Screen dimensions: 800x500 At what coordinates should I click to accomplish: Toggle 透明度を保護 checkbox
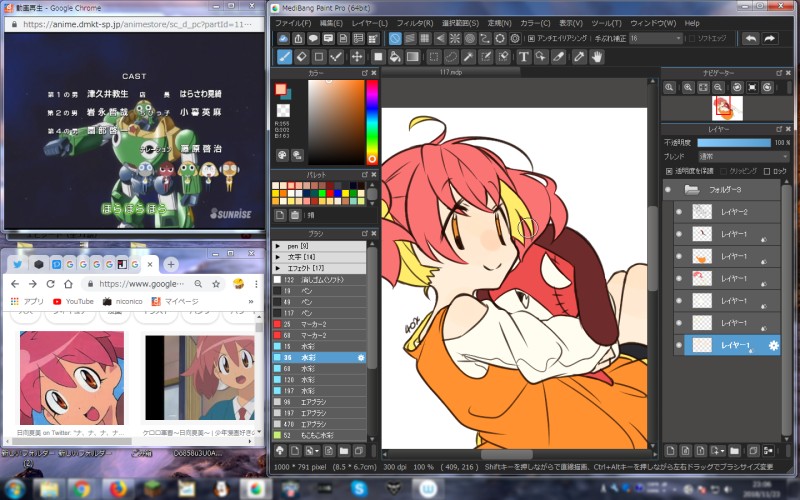(x=669, y=171)
